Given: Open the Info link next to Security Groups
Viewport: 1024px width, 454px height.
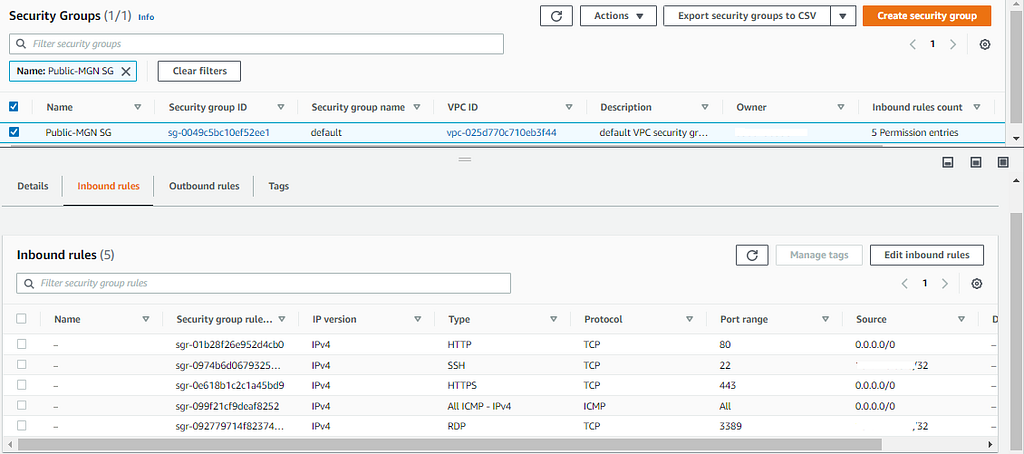Looking at the screenshot, I should pyautogui.click(x=146, y=17).
